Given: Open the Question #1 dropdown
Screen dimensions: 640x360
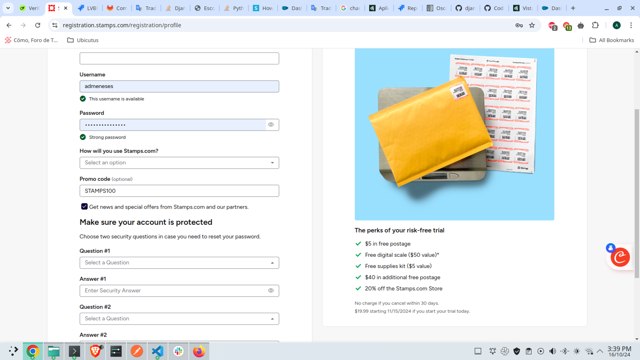Looking at the screenshot, I should tap(179, 263).
